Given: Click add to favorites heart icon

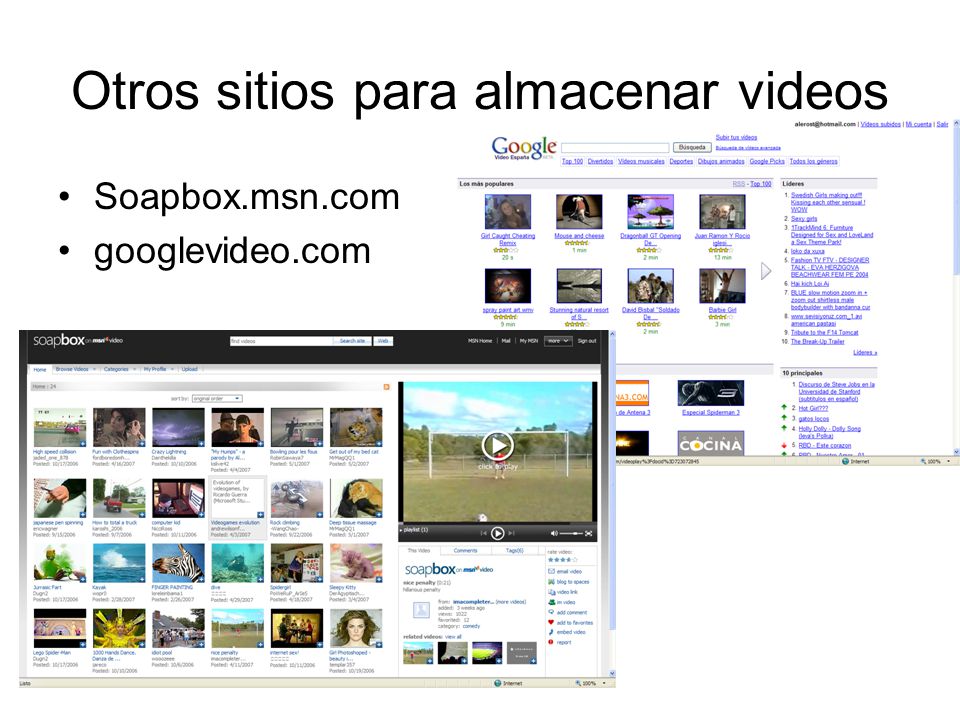Looking at the screenshot, I should click(551, 622).
